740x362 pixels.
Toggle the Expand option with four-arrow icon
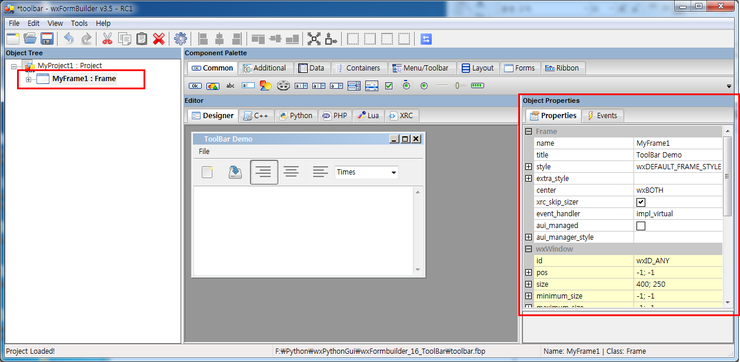[314, 39]
